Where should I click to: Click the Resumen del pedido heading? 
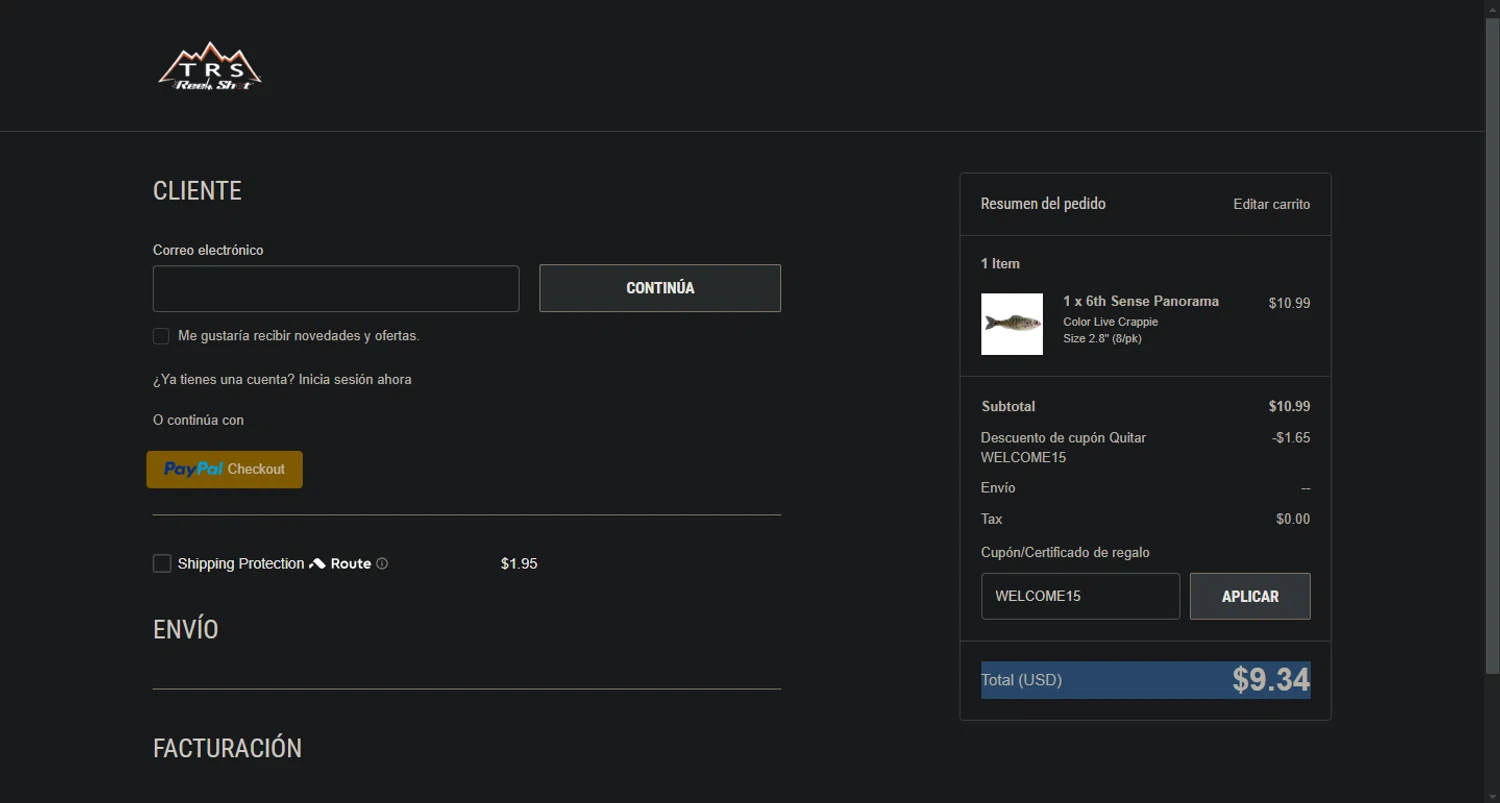[1043, 204]
